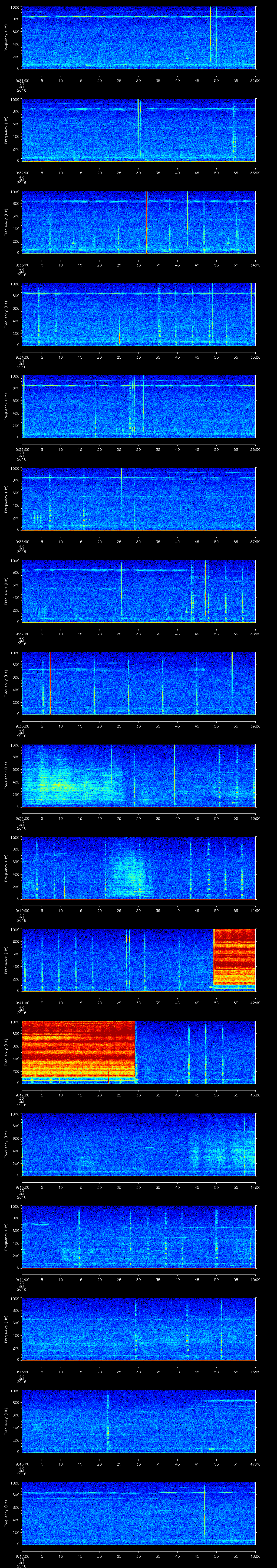Select the spectrogram panel starting at 9:40:00
This screenshot has height=1568, width=277.
[138, 868]
